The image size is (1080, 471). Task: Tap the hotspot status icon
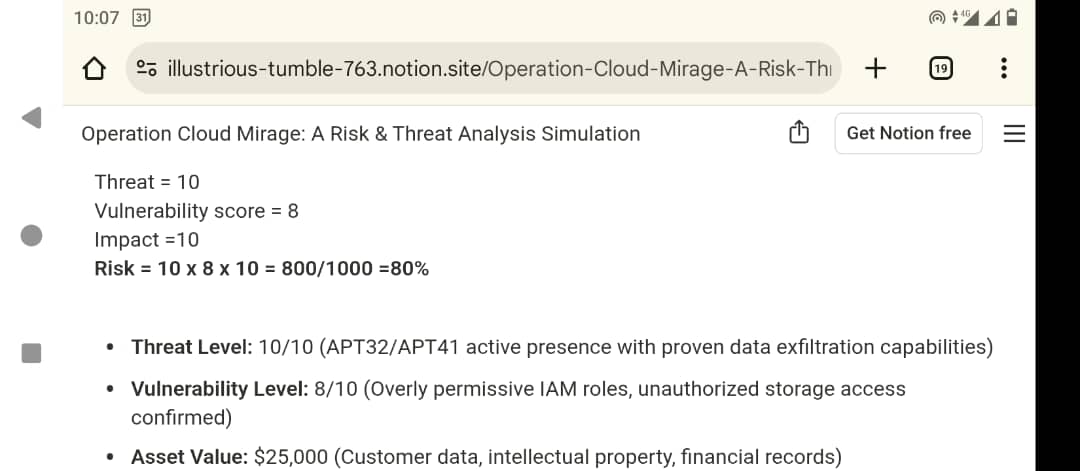(937, 18)
